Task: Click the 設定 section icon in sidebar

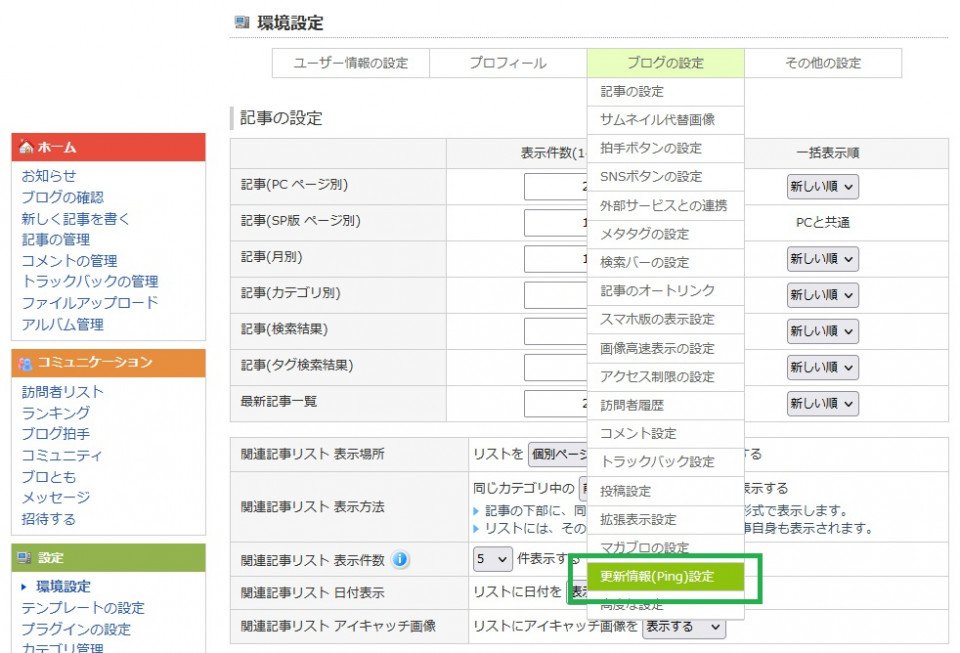Action: [x=26, y=558]
